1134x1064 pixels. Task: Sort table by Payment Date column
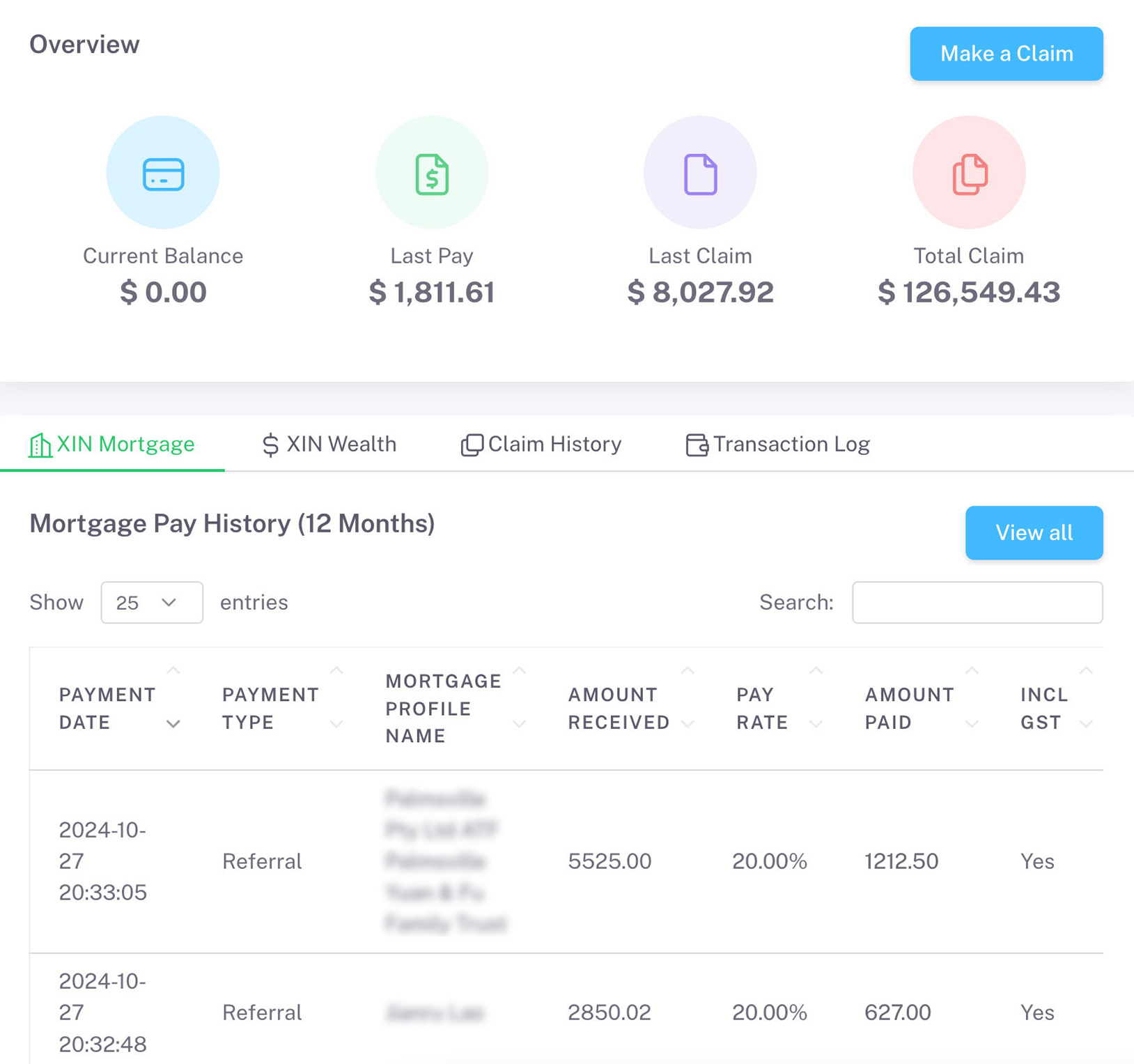point(107,708)
